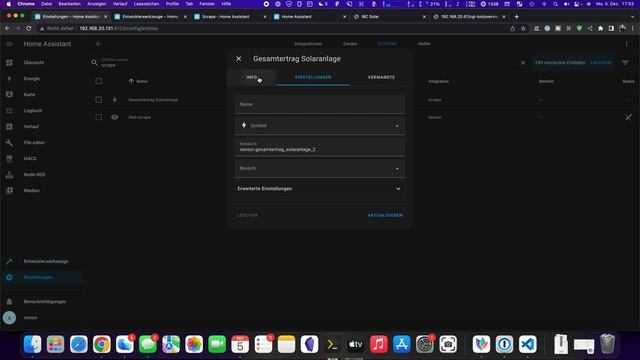This screenshot has height=360, width=640.
Task: Click the Löschen button in dialog
Action: [x=247, y=215]
